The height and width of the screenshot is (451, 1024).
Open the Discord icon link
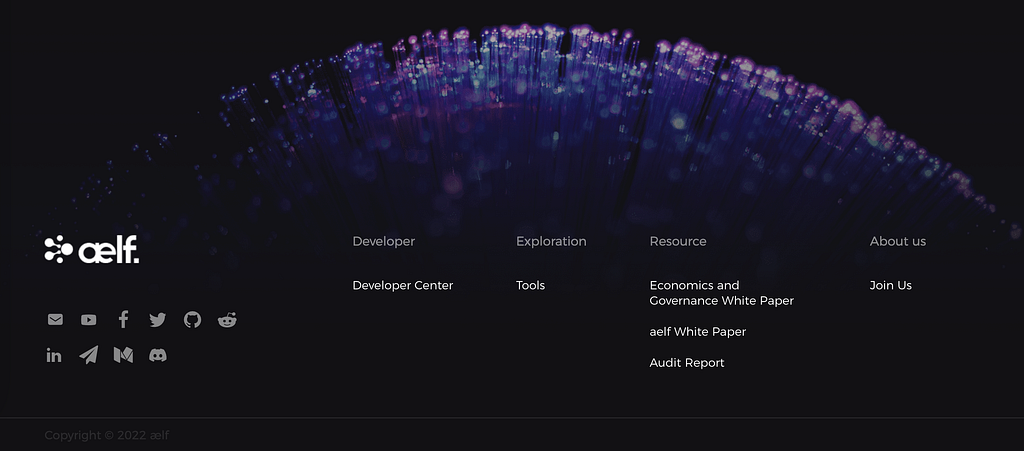coord(158,355)
